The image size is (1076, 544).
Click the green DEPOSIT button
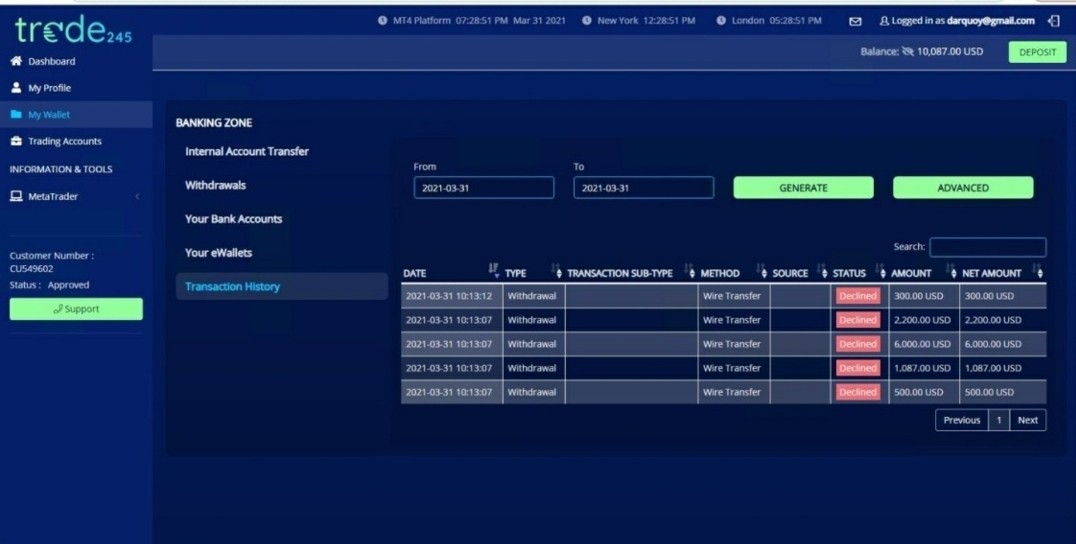pyautogui.click(x=1038, y=52)
